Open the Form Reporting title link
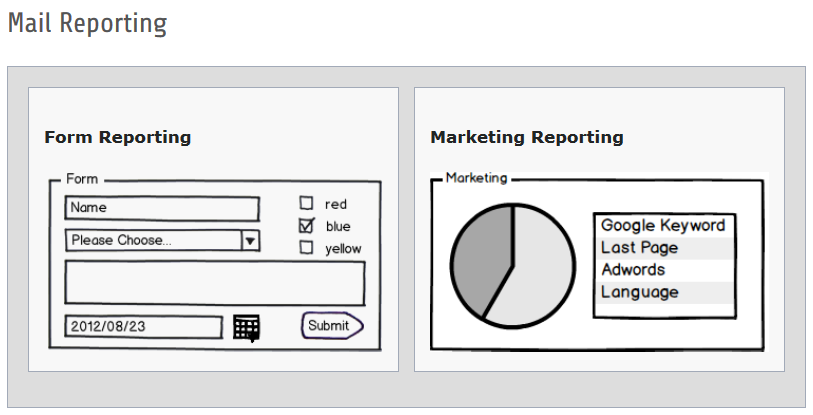The width and height of the screenshot is (813, 415). (117, 137)
